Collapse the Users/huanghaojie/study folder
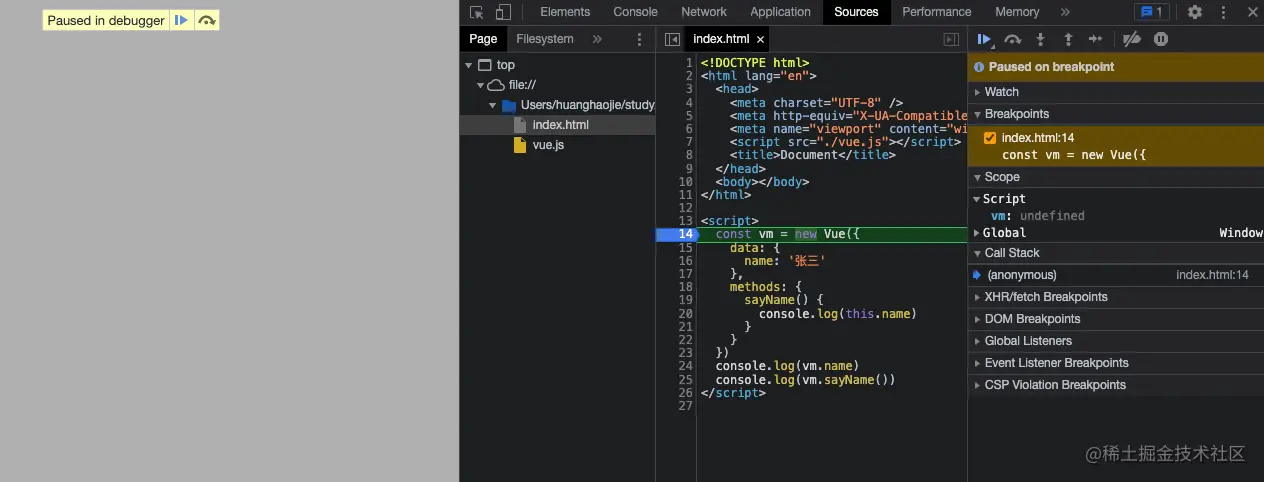Screen dimensions: 1264x482 click(493, 105)
